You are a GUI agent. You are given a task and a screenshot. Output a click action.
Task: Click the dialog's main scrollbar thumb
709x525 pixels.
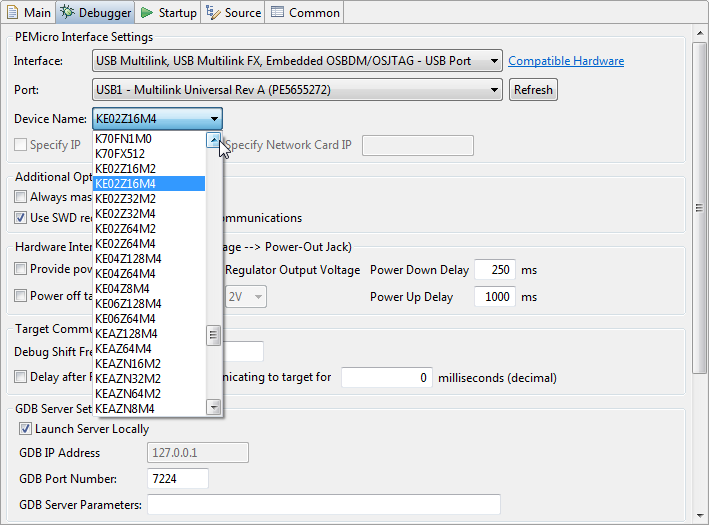point(700,208)
